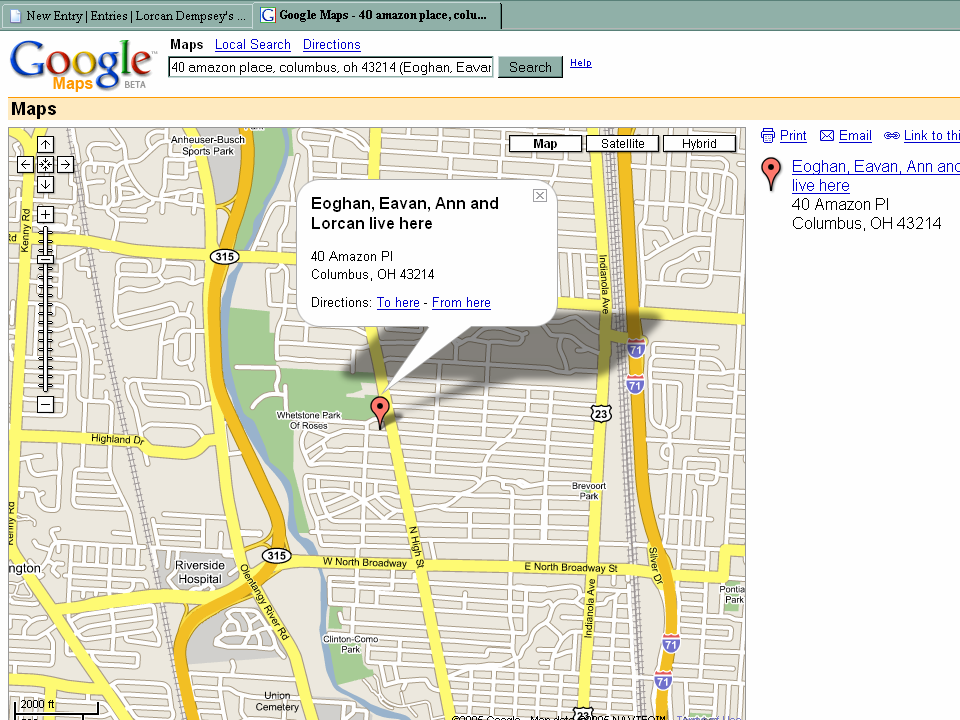Open the Directions link
Image resolution: width=960 pixels, height=720 pixels.
(332, 45)
